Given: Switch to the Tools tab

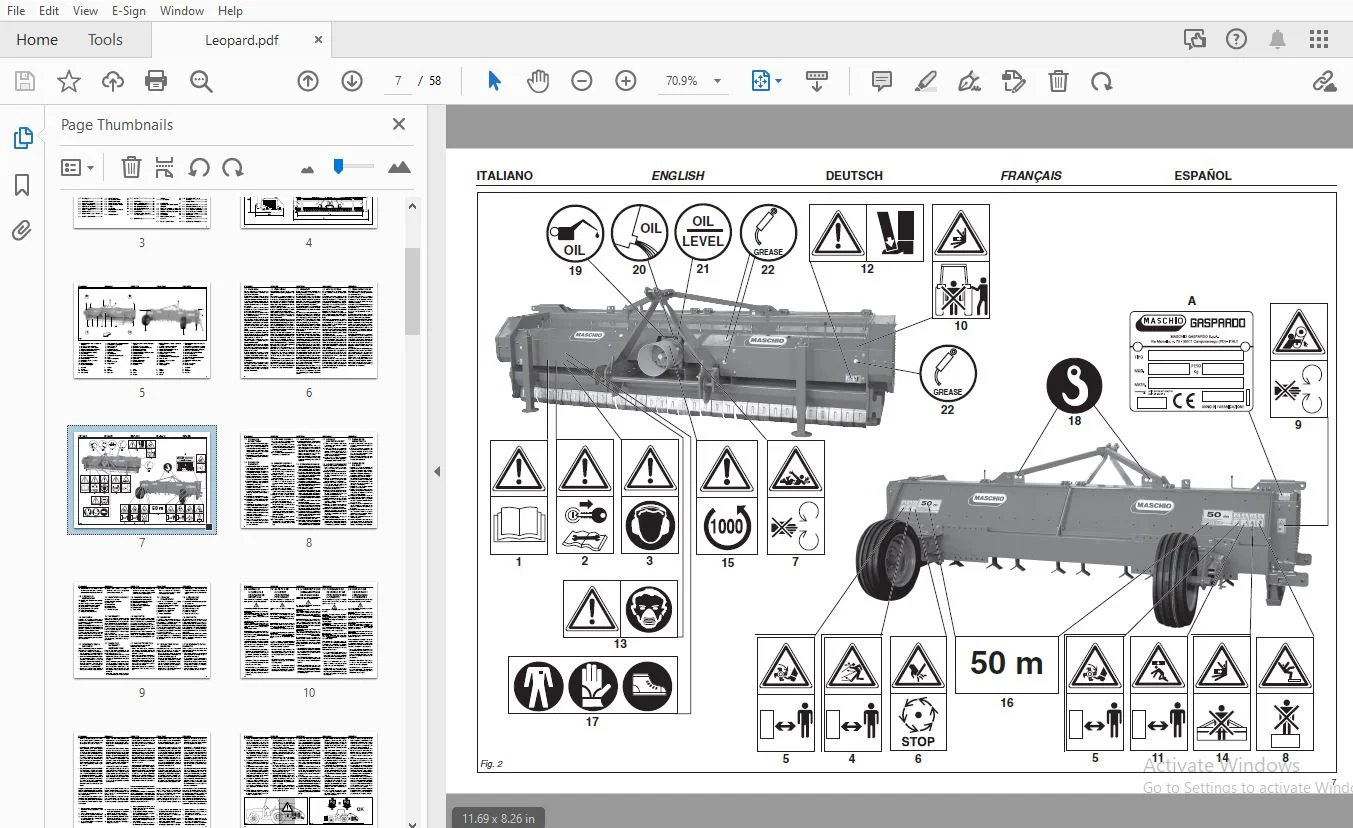Looking at the screenshot, I should point(105,40).
